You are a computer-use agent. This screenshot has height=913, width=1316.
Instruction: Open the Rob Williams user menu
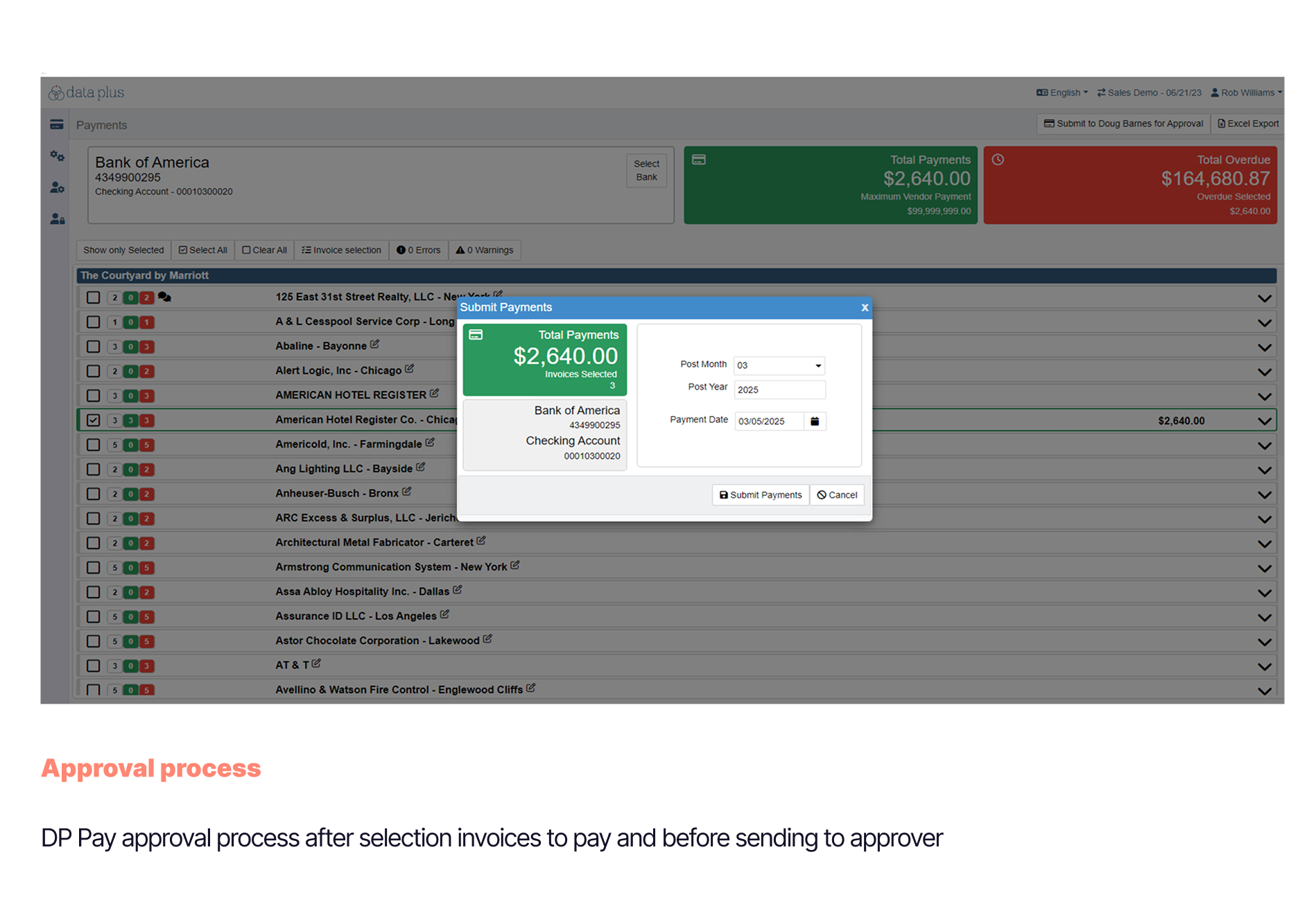click(x=1246, y=92)
